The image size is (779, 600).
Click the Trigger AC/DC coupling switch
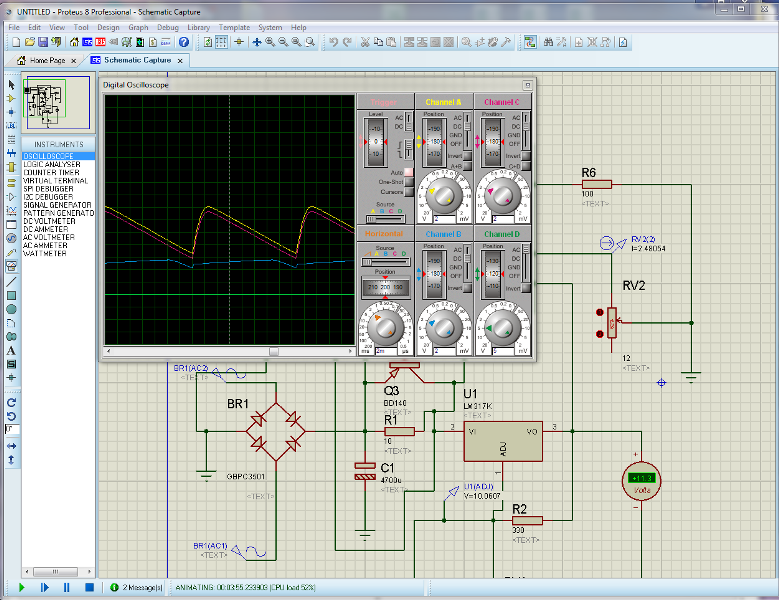click(x=408, y=122)
